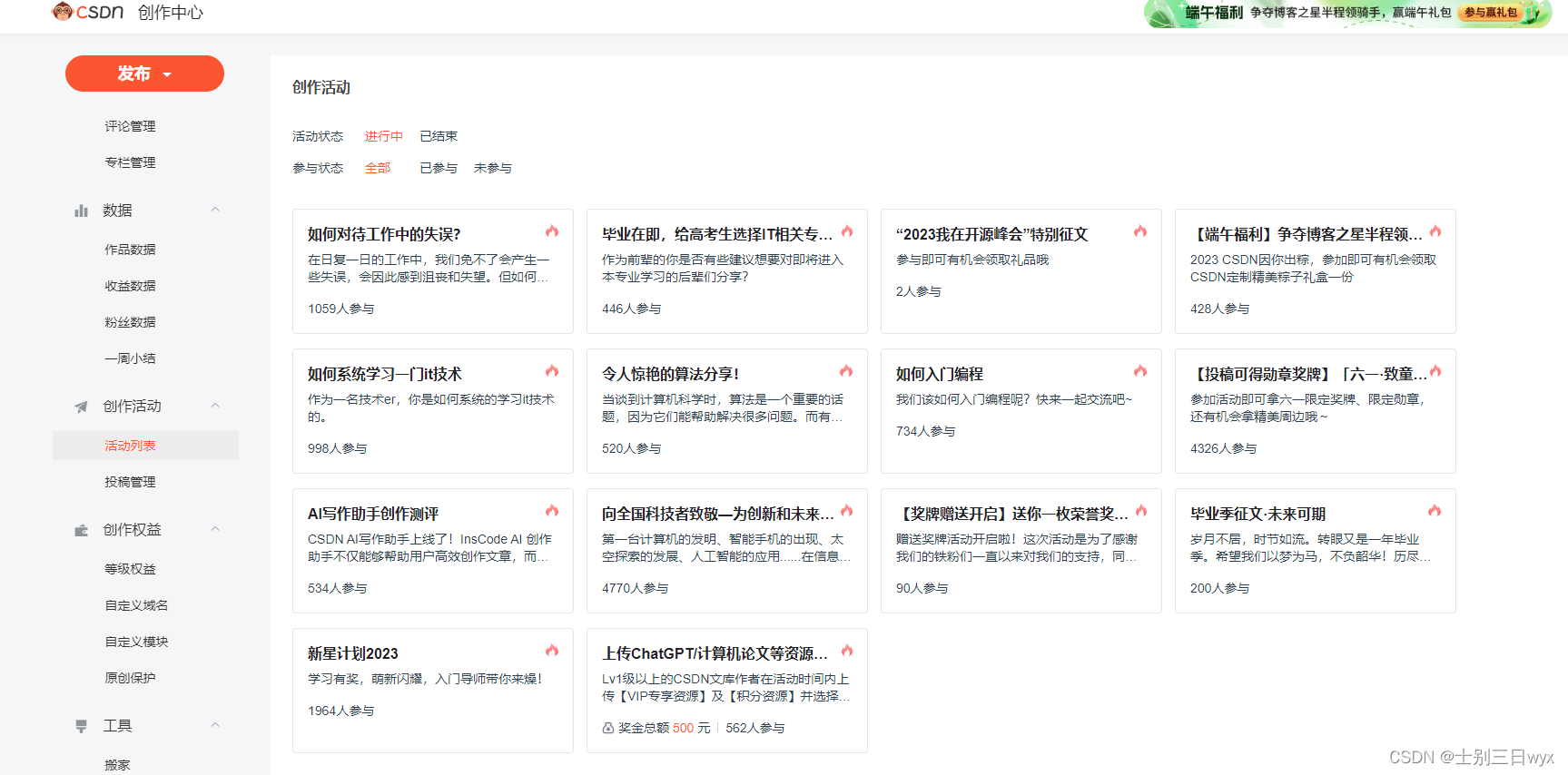1568x775 pixels.
Task: Filter activities by 进行中 status
Action: pyautogui.click(x=383, y=136)
